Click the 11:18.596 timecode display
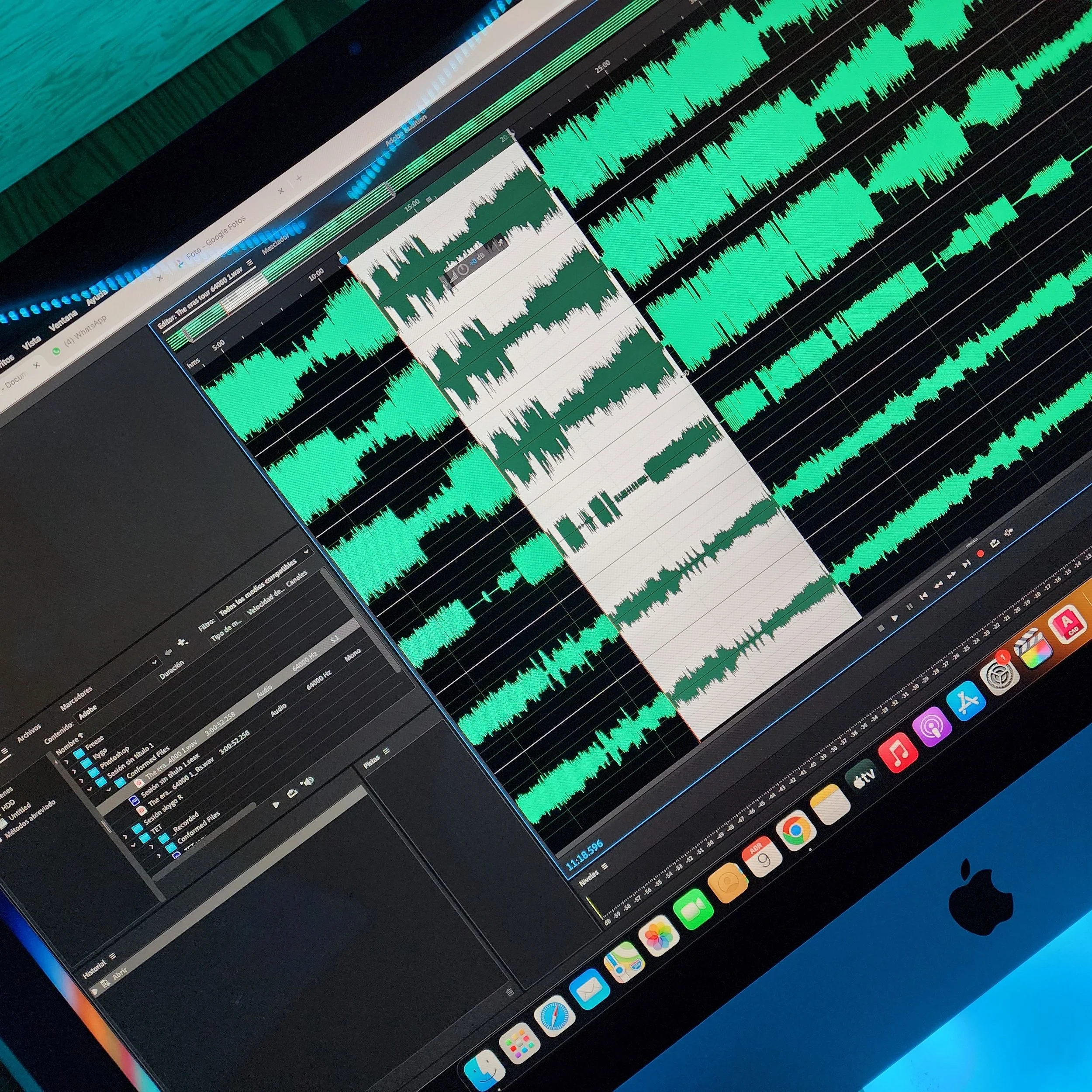The height and width of the screenshot is (1092, 1092). coord(585,855)
